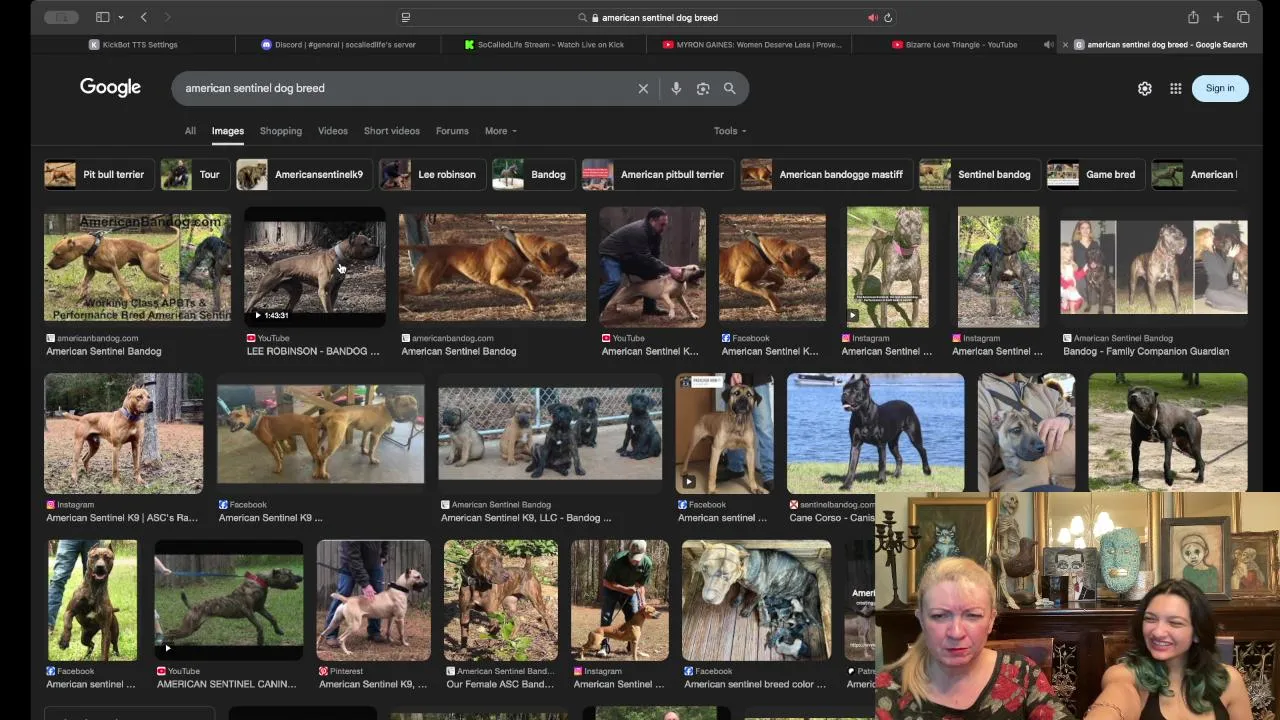Image resolution: width=1280 pixels, height=720 pixels.
Task: Click 'Bandog - Family Companion Guardian' title
Action: 1146,351
